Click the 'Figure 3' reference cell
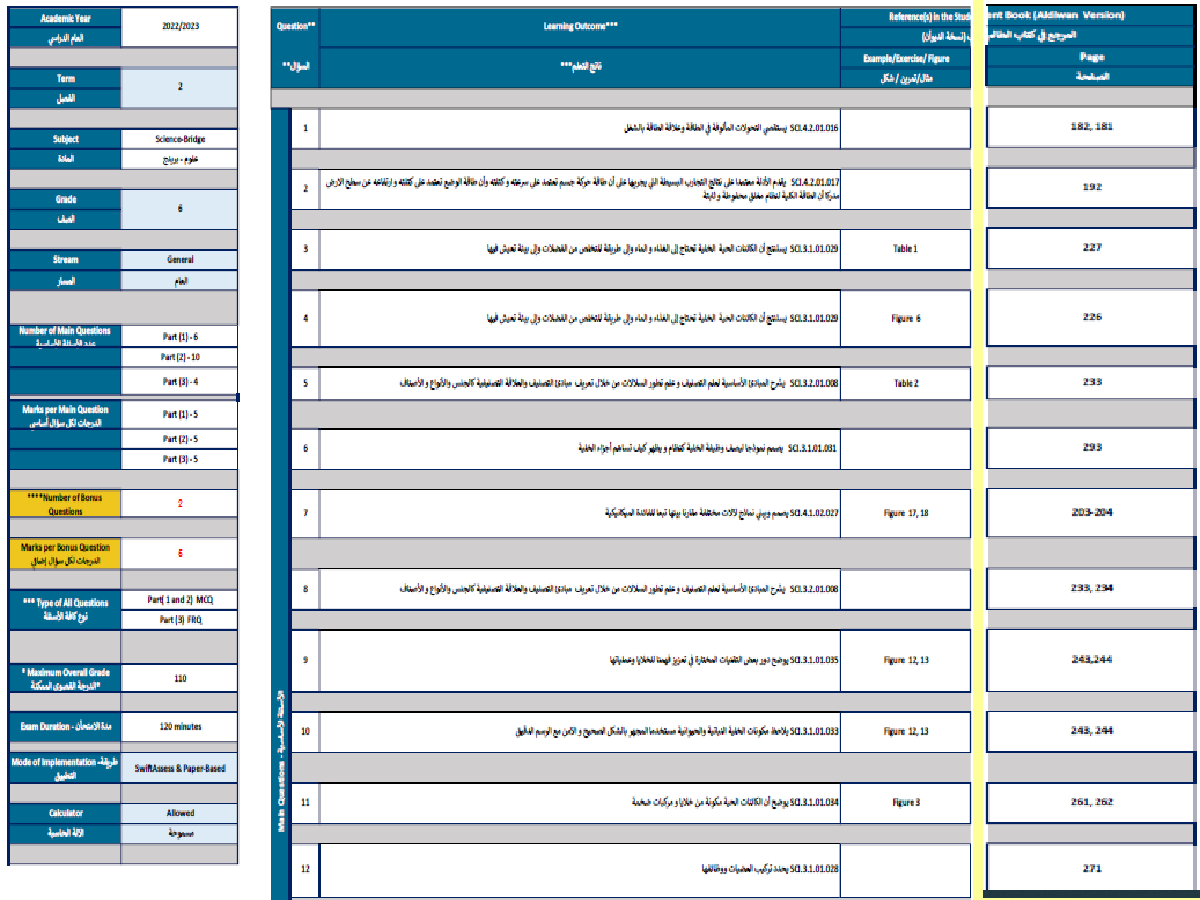The height and width of the screenshot is (900, 1200). [905, 802]
